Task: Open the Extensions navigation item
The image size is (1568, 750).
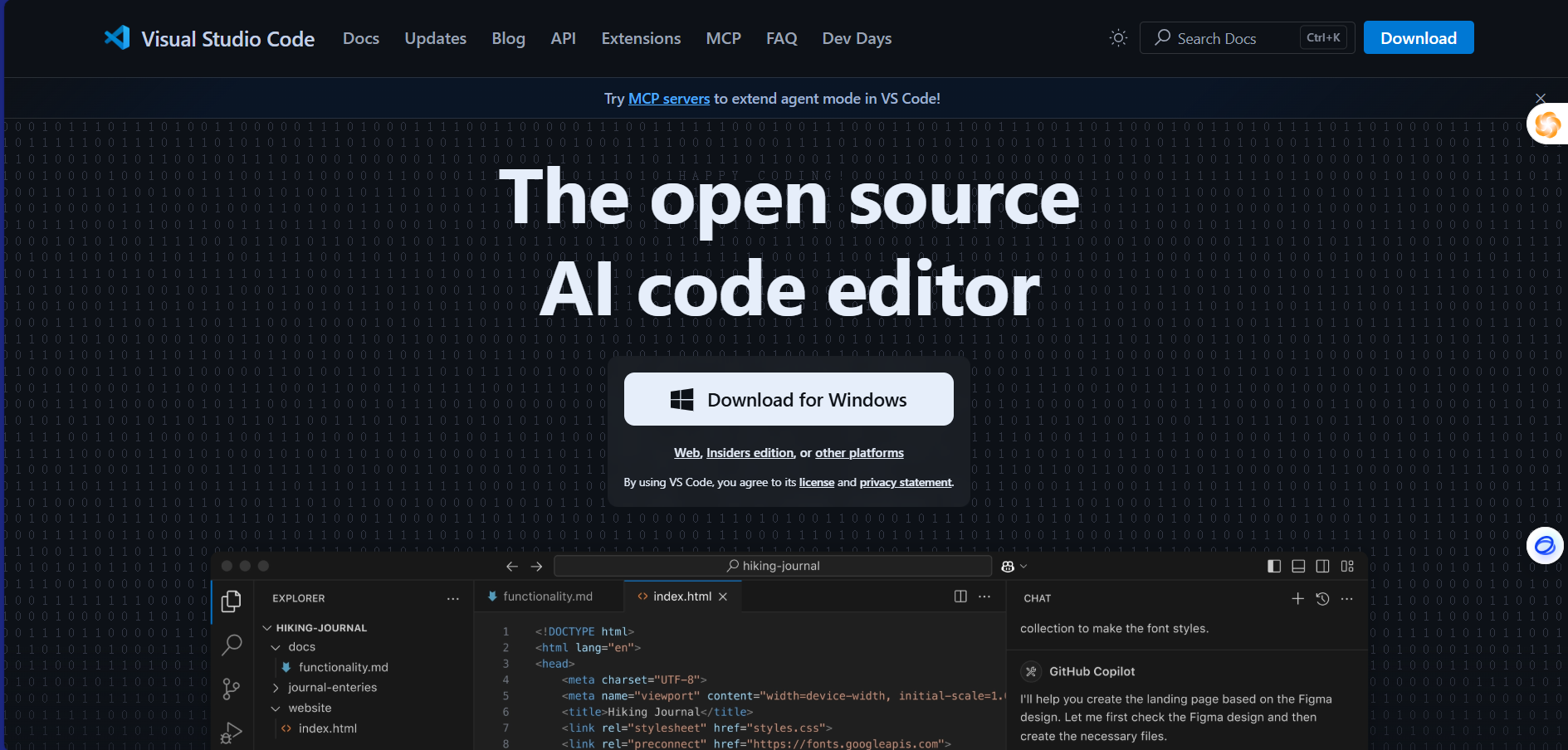Action: [641, 38]
